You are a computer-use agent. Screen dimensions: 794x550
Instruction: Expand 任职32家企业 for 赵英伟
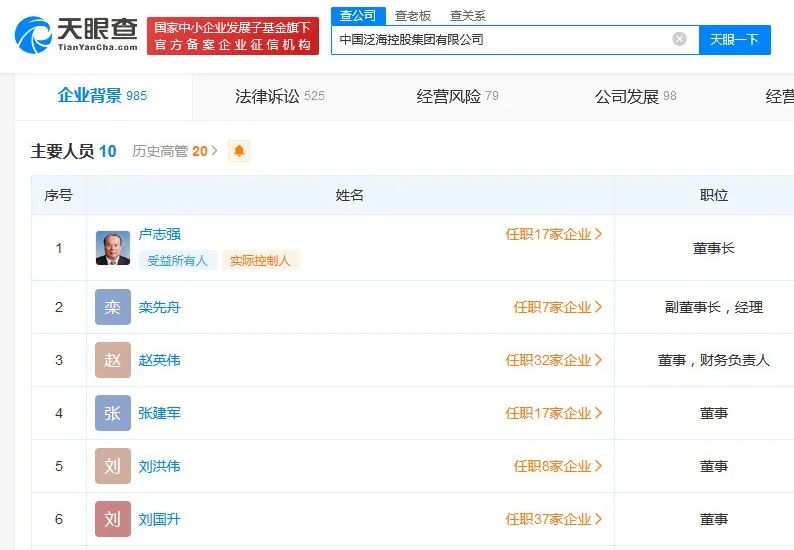click(x=553, y=360)
